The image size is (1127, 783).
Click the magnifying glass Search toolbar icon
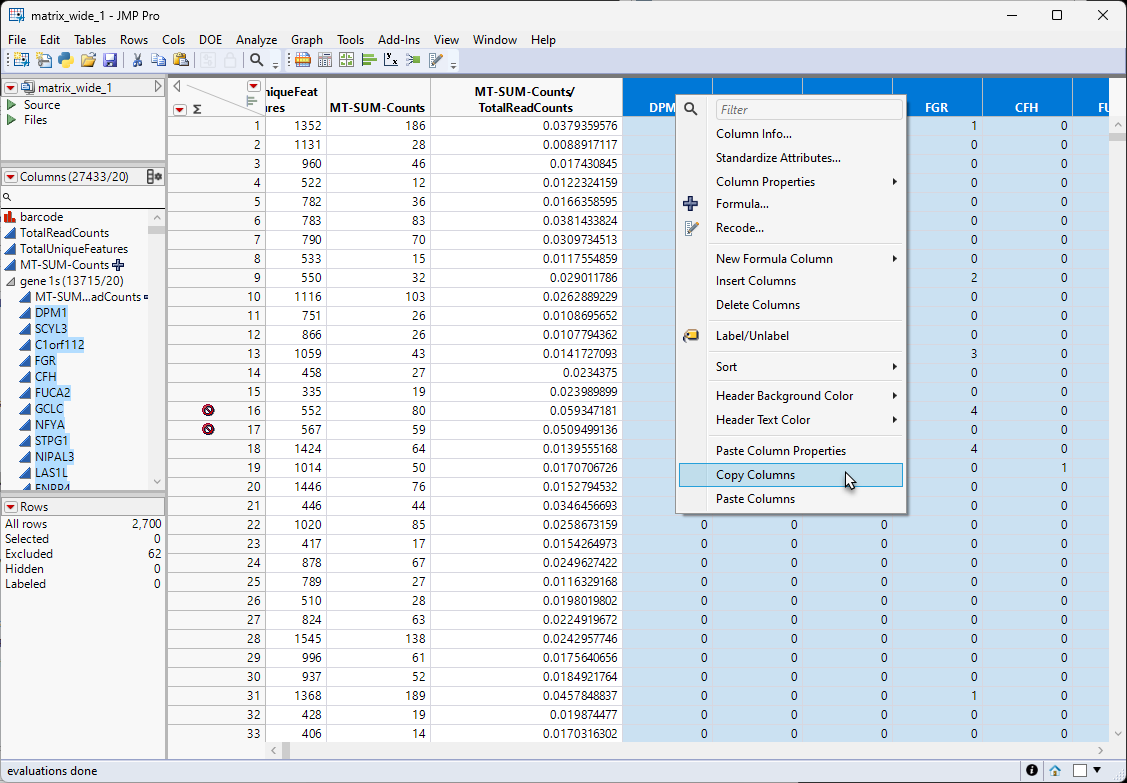(x=257, y=60)
